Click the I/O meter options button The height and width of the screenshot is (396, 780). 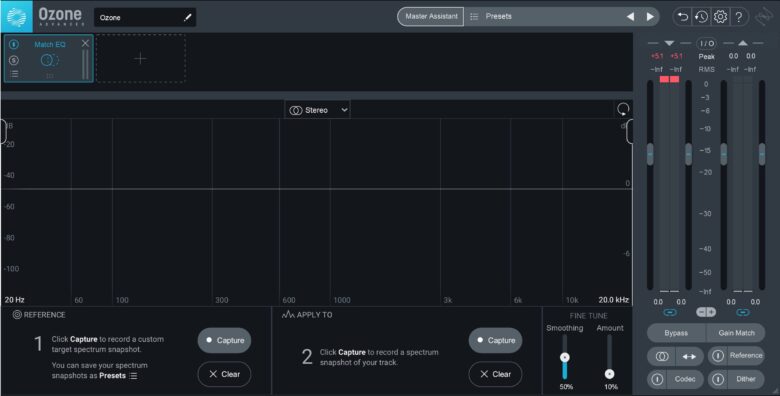tap(706, 44)
